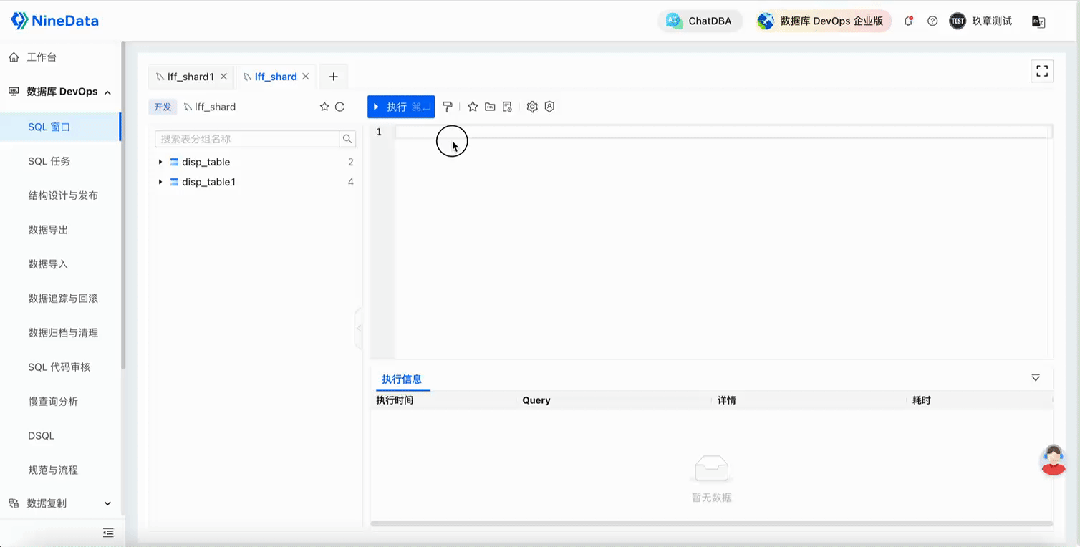Toggle fullscreen mode for SQL window
Image resolution: width=1080 pixels, height=547 pixels.
pos(1042,71)
